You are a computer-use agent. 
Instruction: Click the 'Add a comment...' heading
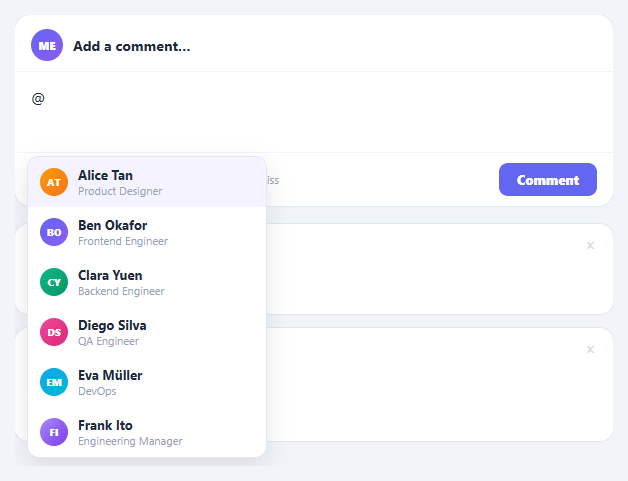pos(131,46)
